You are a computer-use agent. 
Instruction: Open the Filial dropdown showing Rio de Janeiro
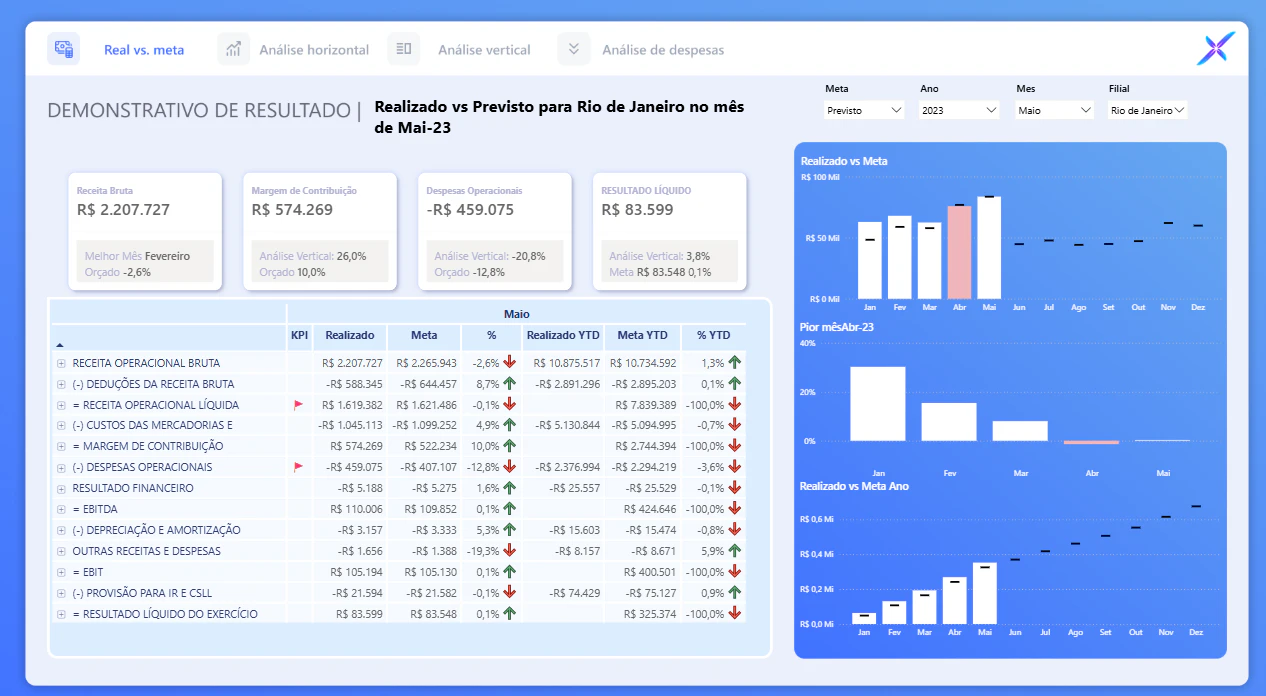[x=1148, y=110]
